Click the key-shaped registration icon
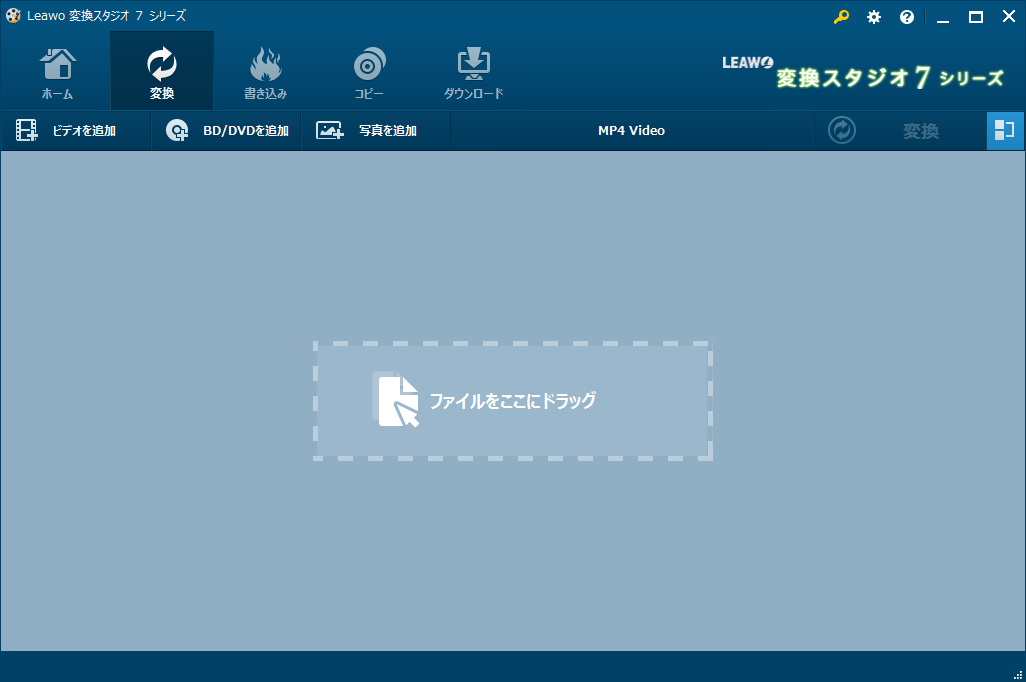The image size is (1026, 682). [841, 17]
